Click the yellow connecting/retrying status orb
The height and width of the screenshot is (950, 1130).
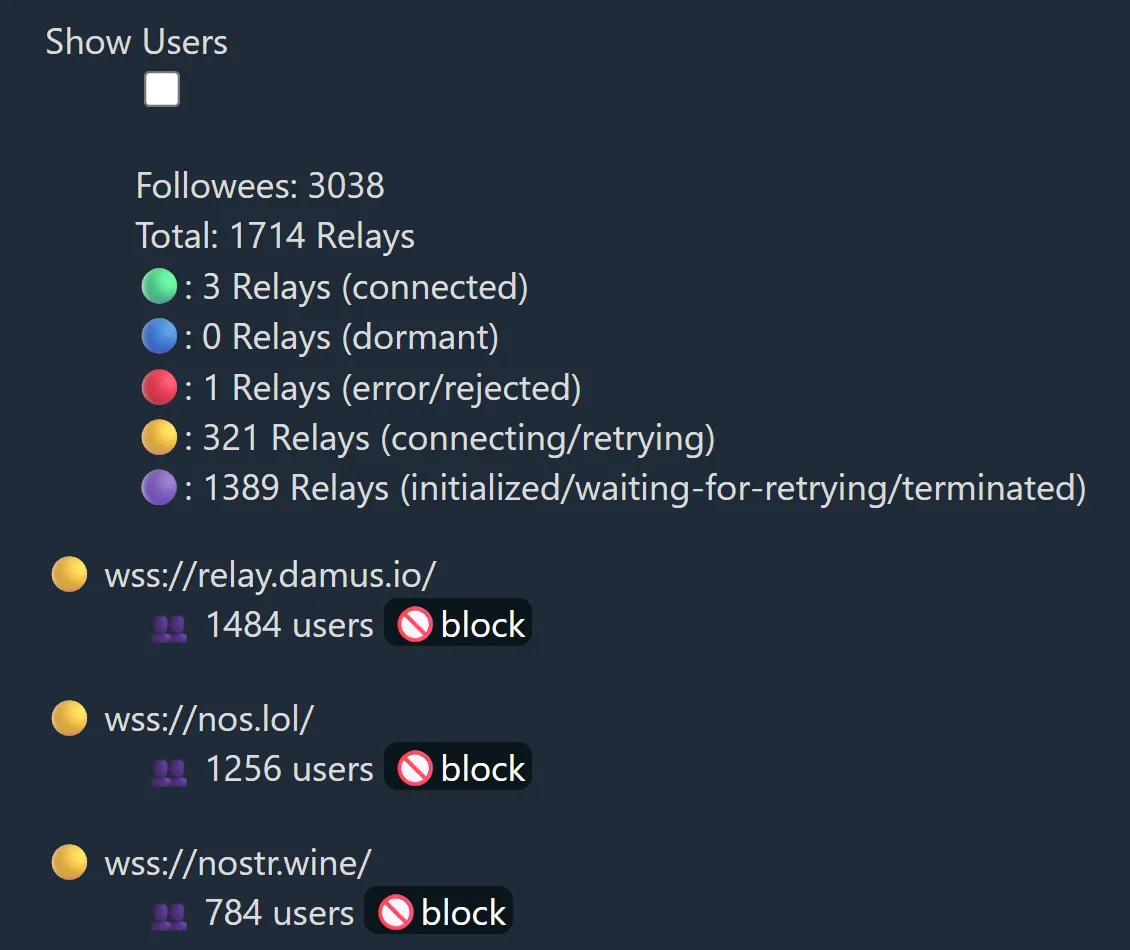tap(159, 438)
